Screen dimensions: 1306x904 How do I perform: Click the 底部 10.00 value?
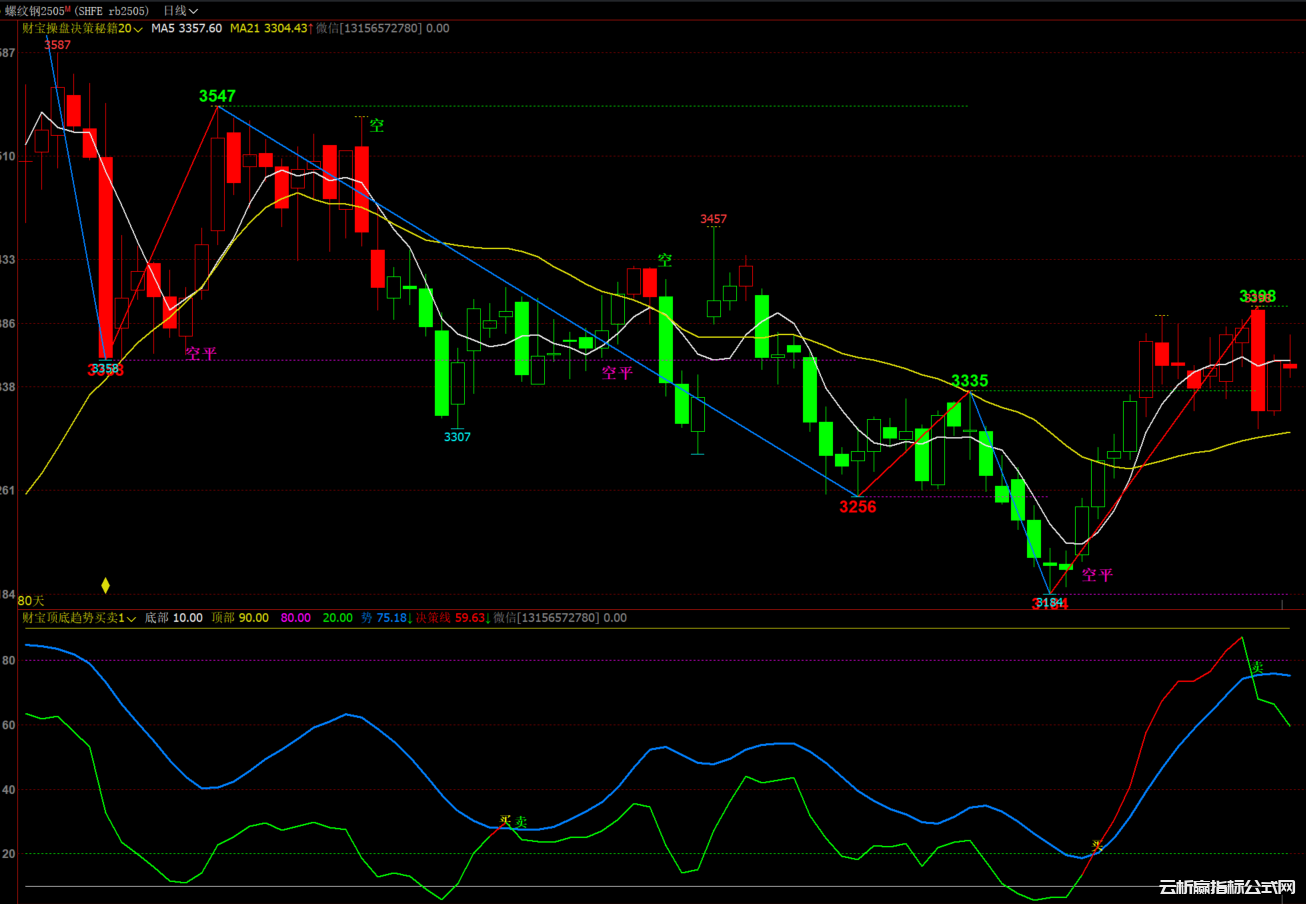(x=173, y=618)
